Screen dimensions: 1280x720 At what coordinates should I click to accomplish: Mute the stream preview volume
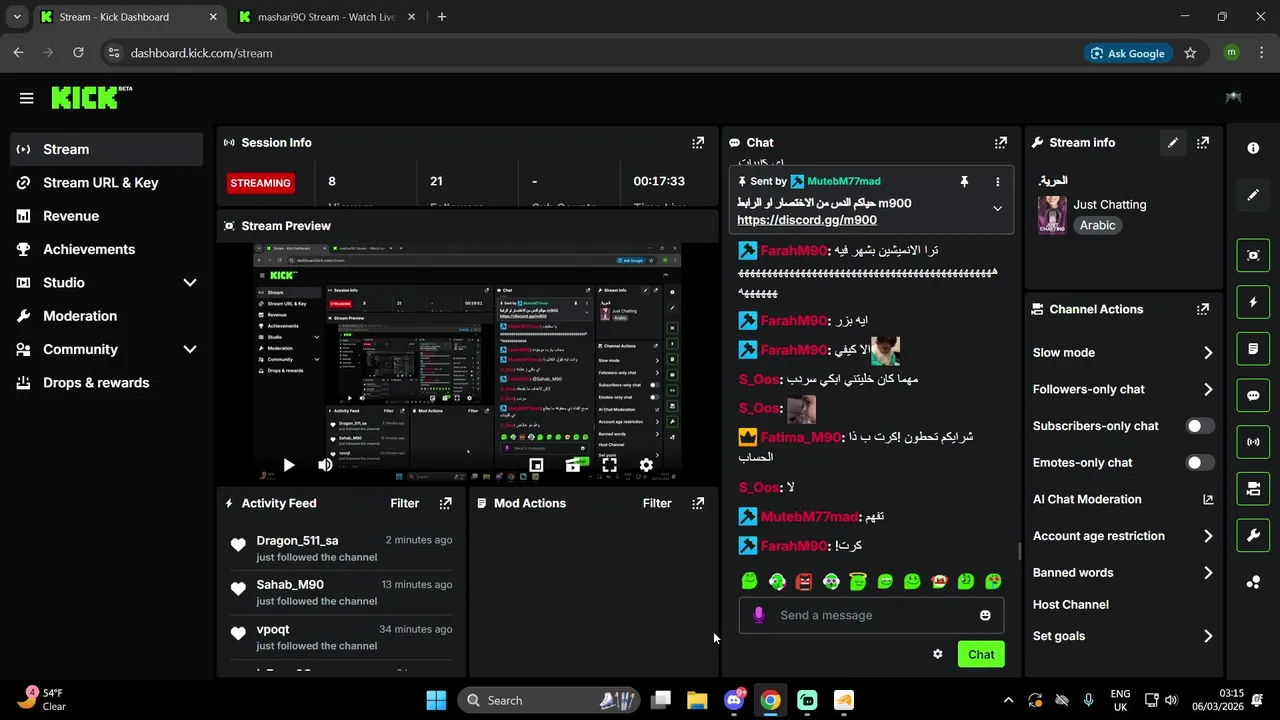pyautogui.click(x=325, y=465)
